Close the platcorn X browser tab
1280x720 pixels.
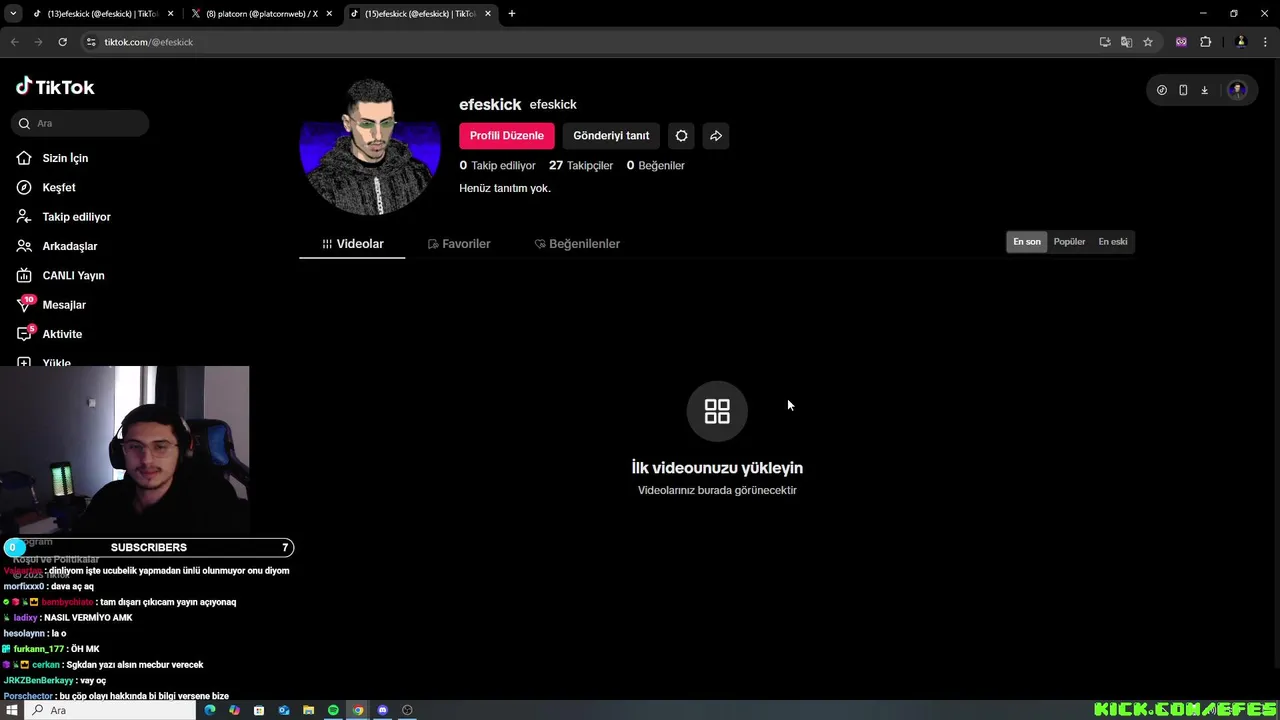click(329, 14)
